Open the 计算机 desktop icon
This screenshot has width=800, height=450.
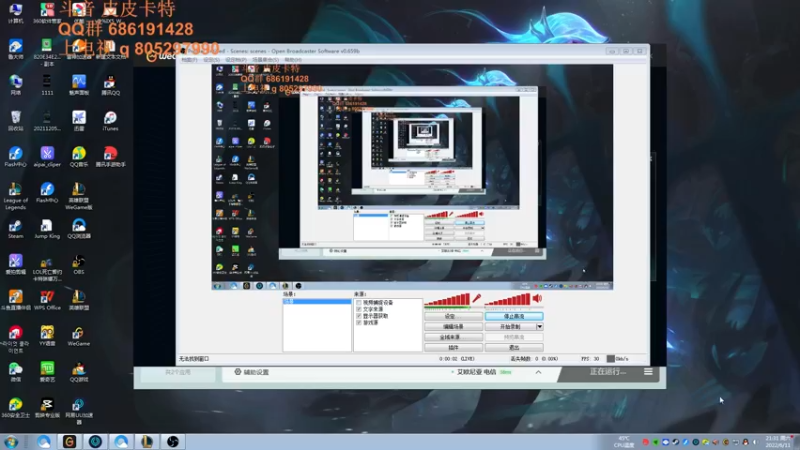(x=15, y=13)
